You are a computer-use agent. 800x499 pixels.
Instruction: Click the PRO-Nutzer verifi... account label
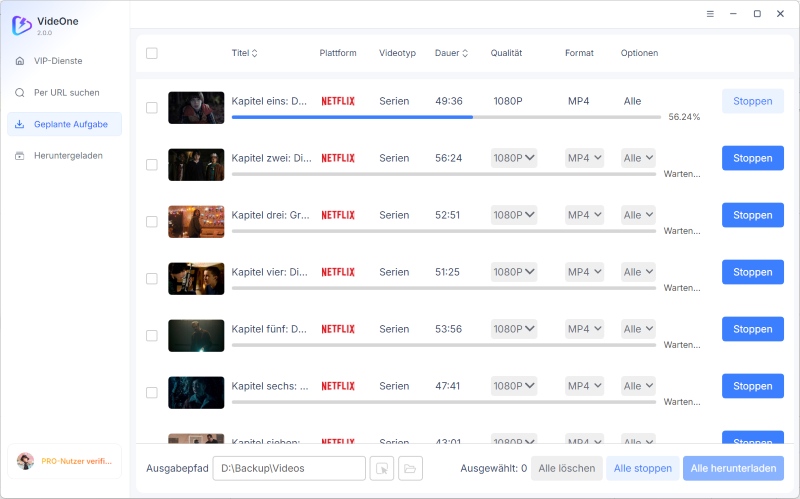coord(76,461)
